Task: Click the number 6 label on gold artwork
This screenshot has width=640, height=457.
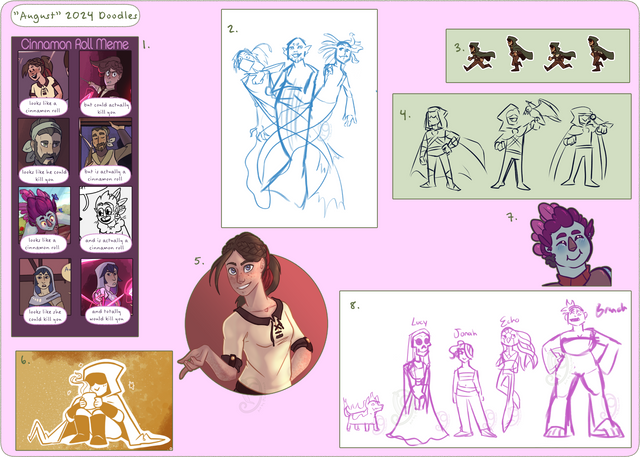Action: tap(25, 359)
